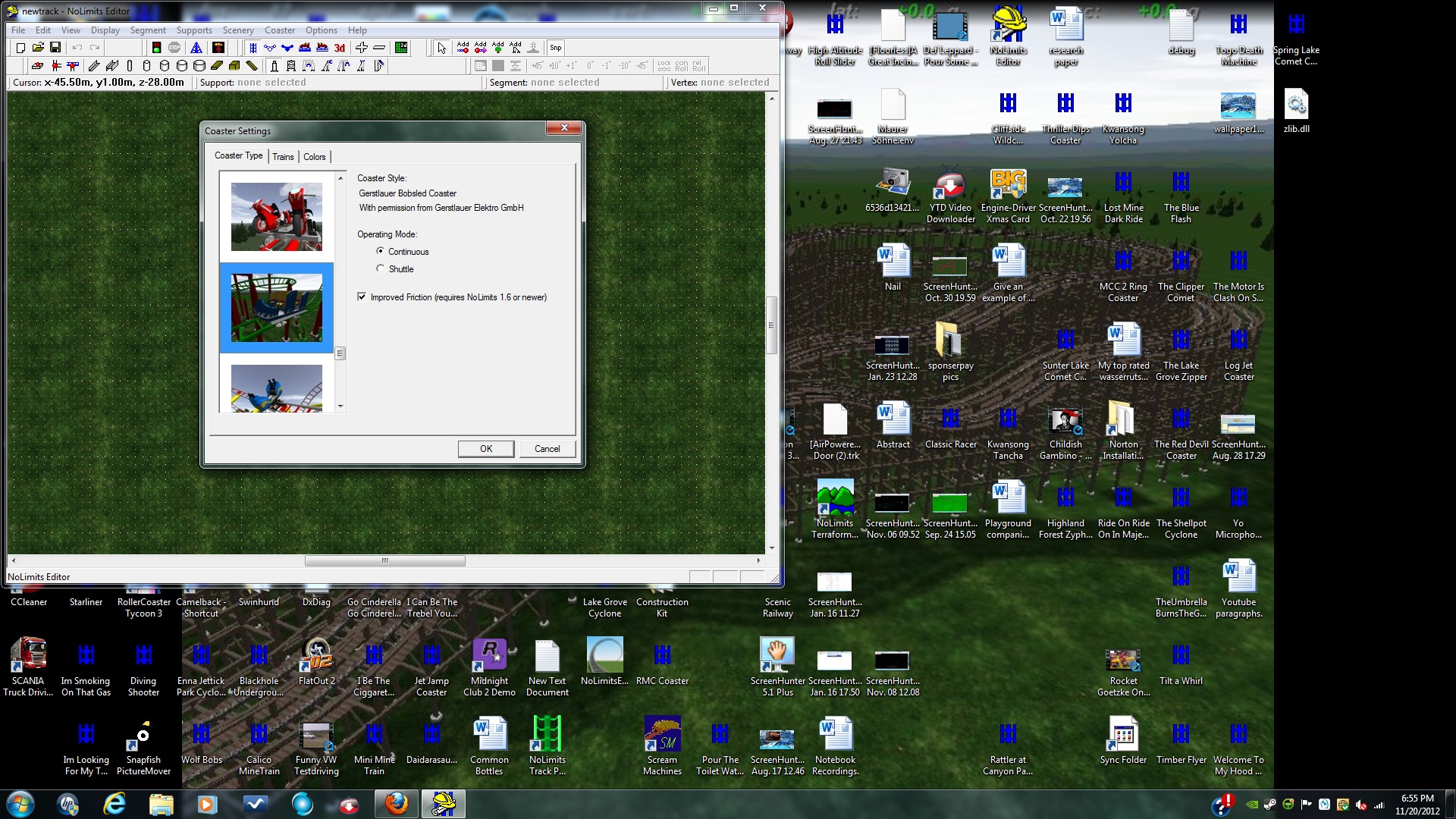Toggle the Snp snap button
Image resolution: width=1456 pixels, height=819 pixels.
(556, 48)
